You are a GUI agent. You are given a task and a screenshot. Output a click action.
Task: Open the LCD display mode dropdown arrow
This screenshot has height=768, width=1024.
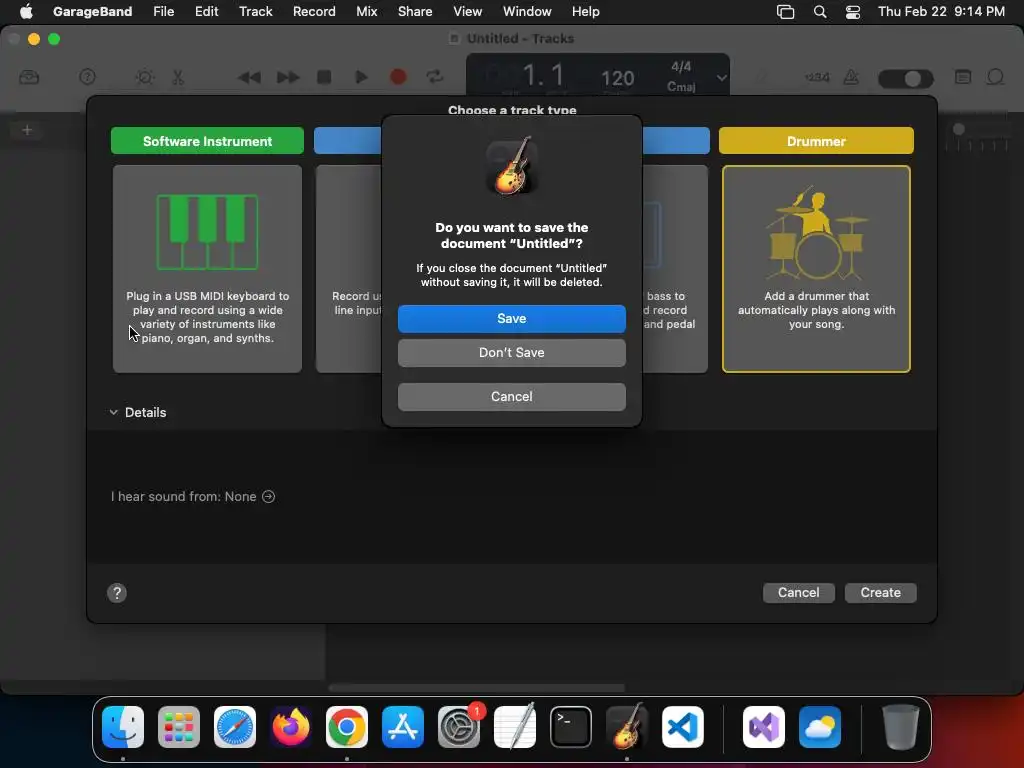point(721,78)
